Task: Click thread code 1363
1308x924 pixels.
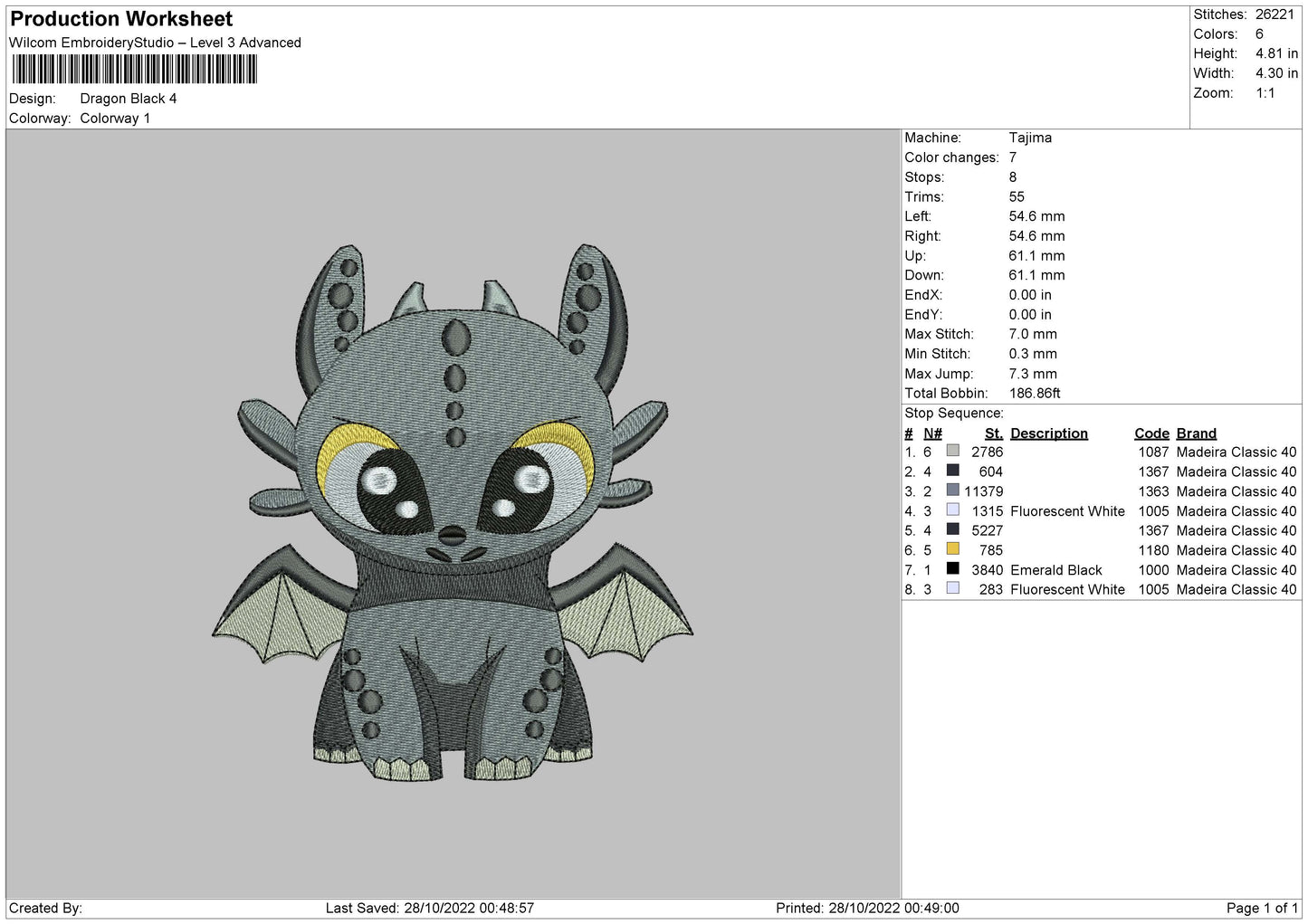Action: pos(1153,491)
